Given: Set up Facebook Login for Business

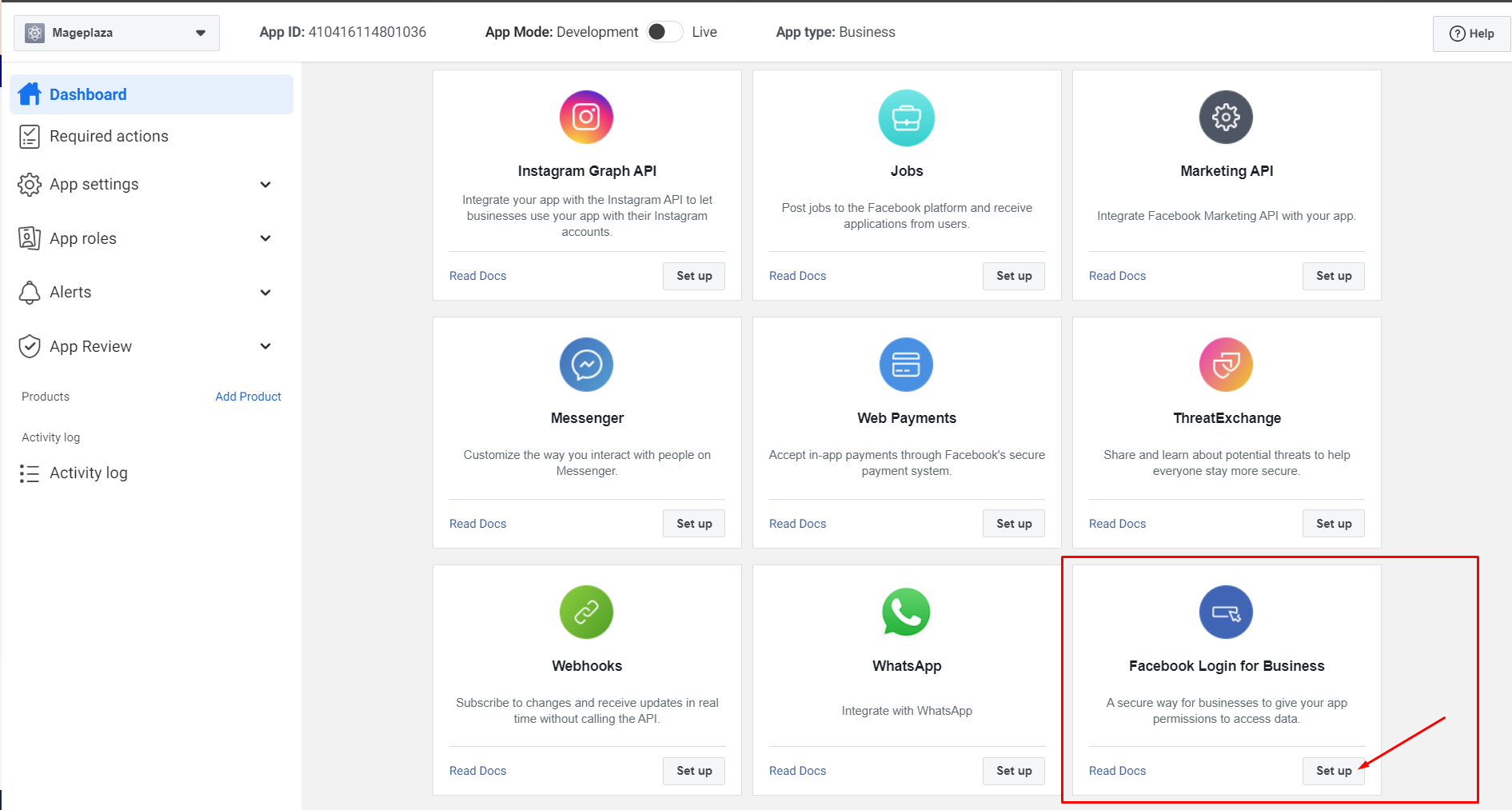Looking at the screenshot, I should [1333, 771].
